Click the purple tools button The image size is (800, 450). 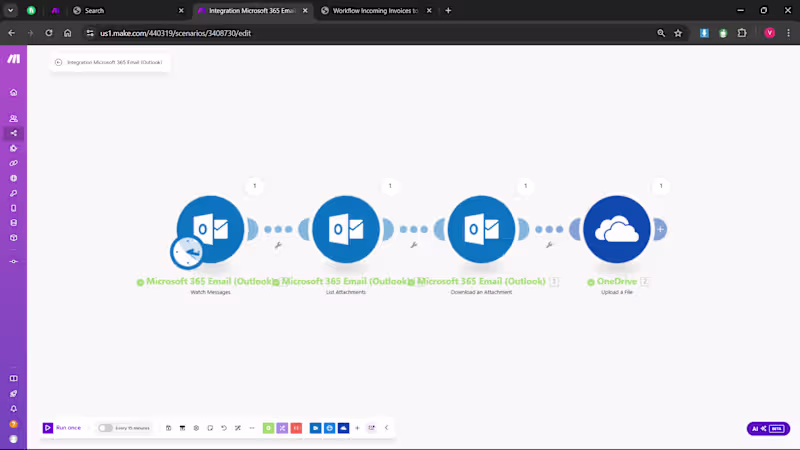tap(282, 428)
